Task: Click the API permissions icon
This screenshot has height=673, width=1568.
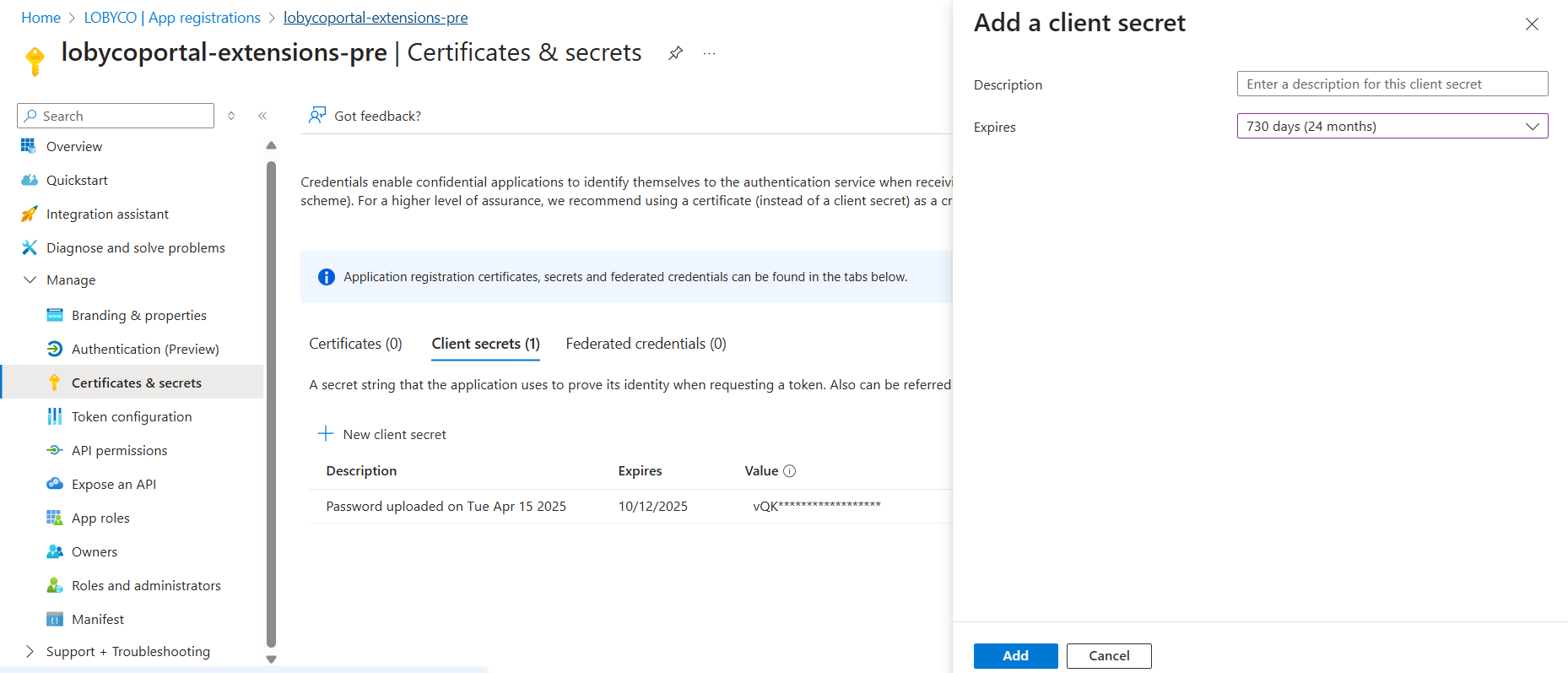Action: [55, 450]
